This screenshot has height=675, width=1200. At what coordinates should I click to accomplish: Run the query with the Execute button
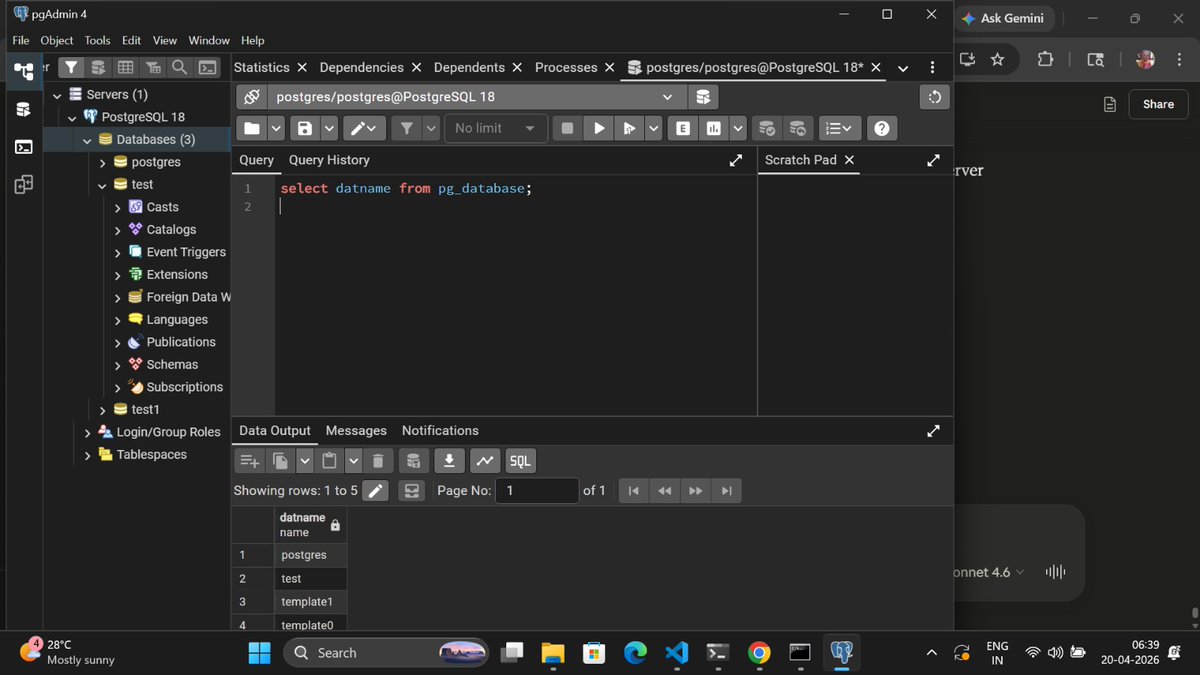point(597,127)
